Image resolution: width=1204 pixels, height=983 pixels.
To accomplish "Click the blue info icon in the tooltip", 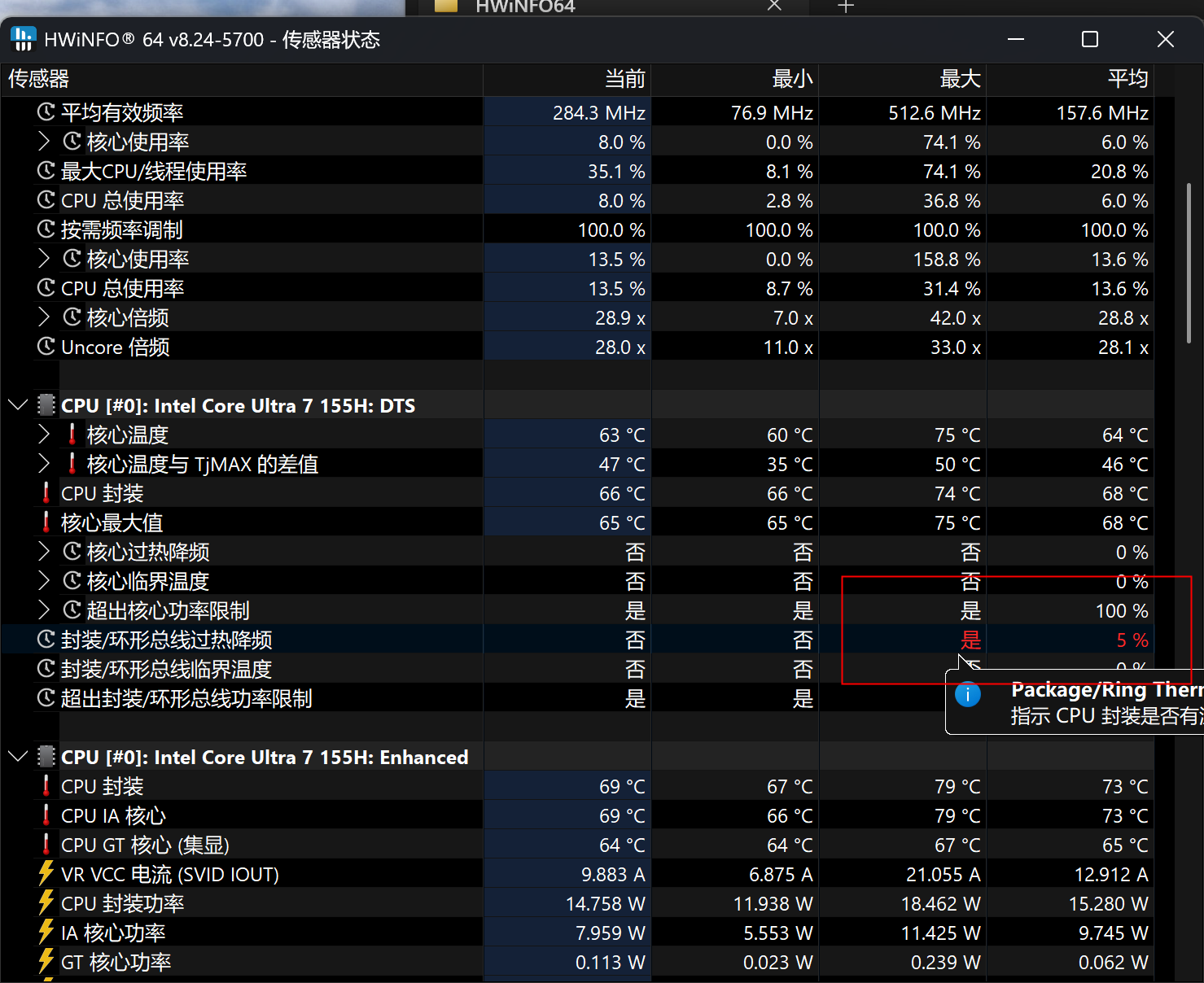I will click(x=967, y=694).
